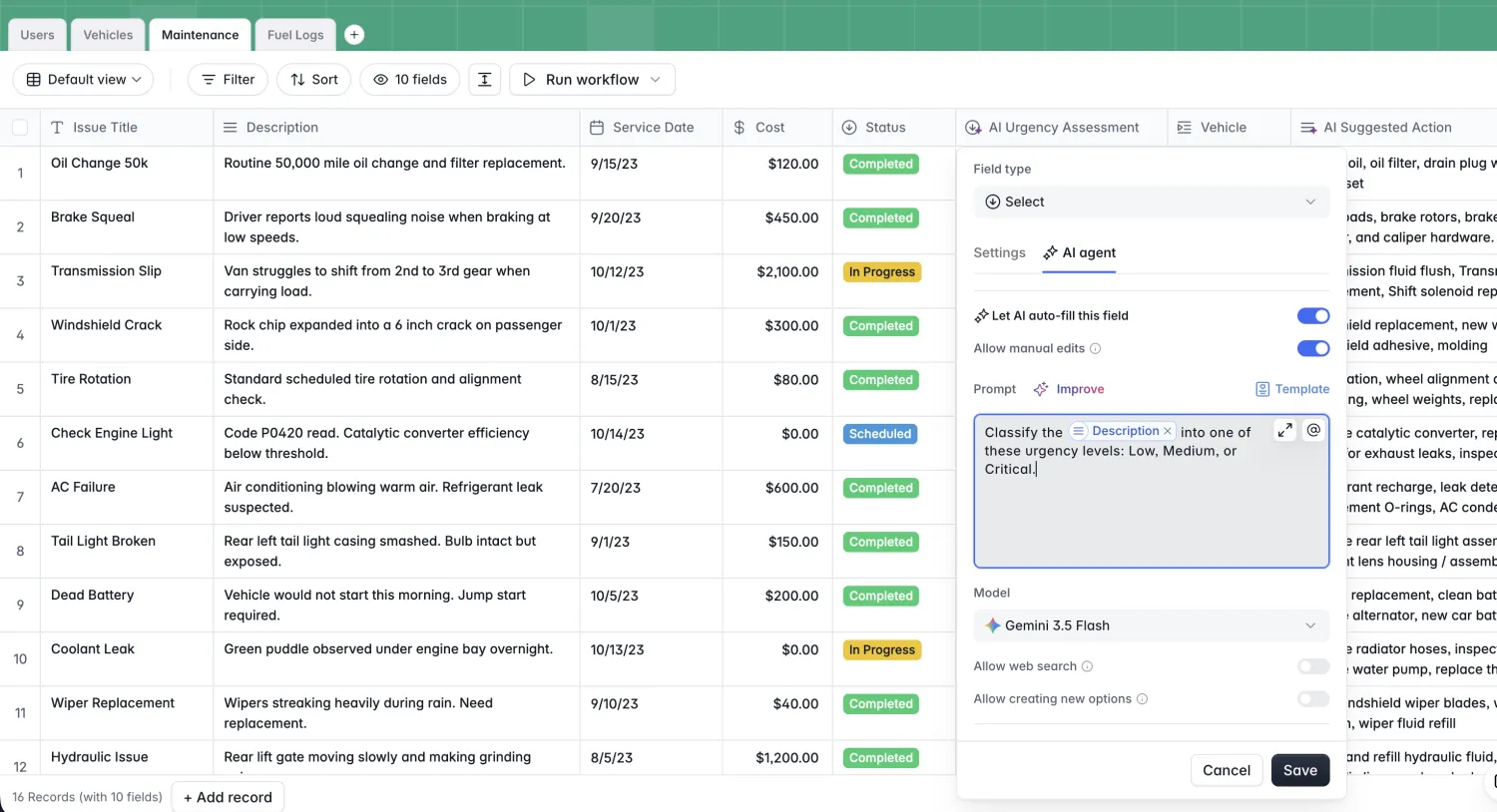Click the Filter button
Image resolution: width=1497 pixels, height=812 pixels.
[x=229, y=80]
